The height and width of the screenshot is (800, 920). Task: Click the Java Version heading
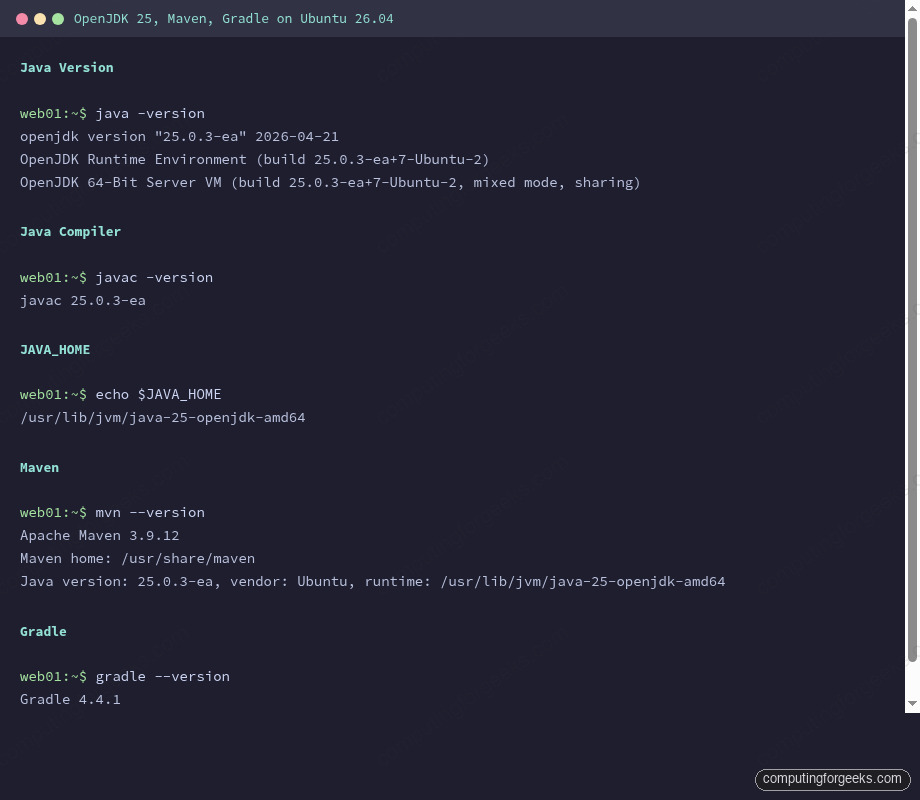[66, 67]
